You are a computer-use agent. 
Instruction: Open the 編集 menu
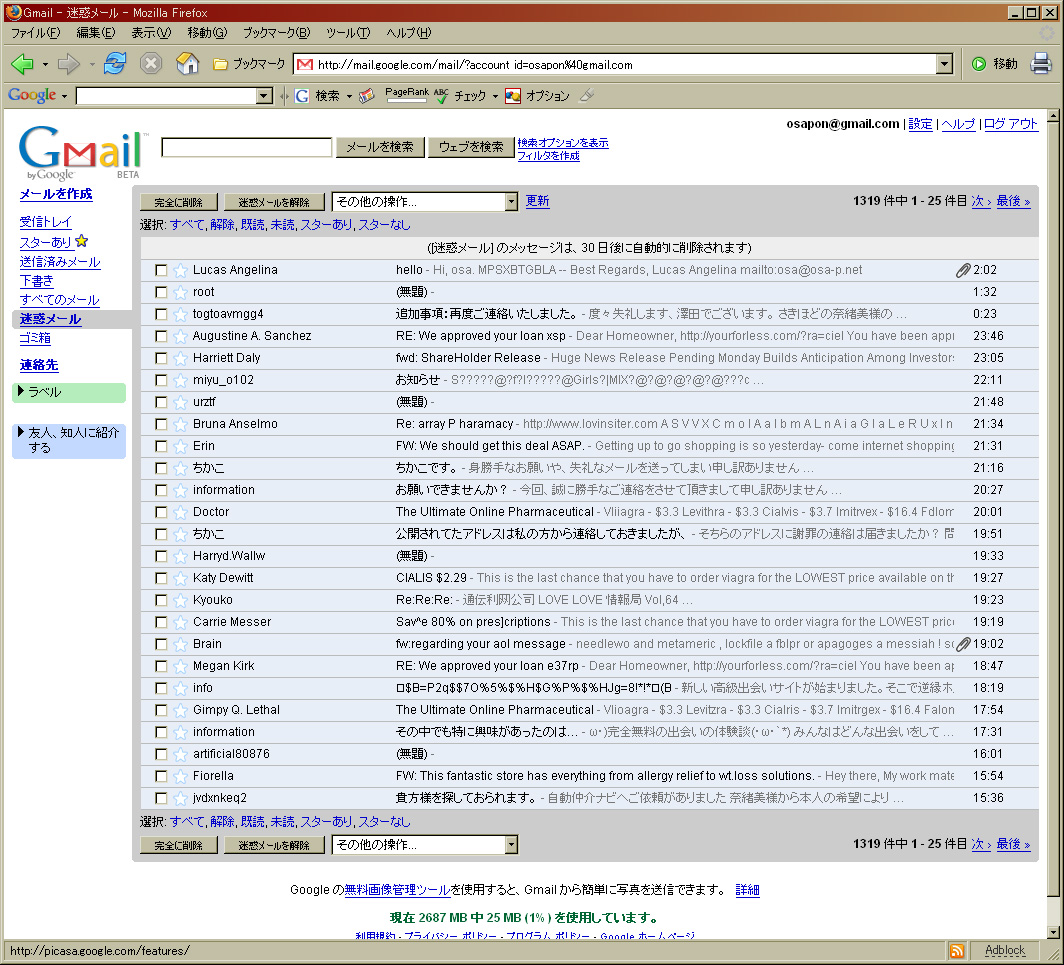click(95, 33)
